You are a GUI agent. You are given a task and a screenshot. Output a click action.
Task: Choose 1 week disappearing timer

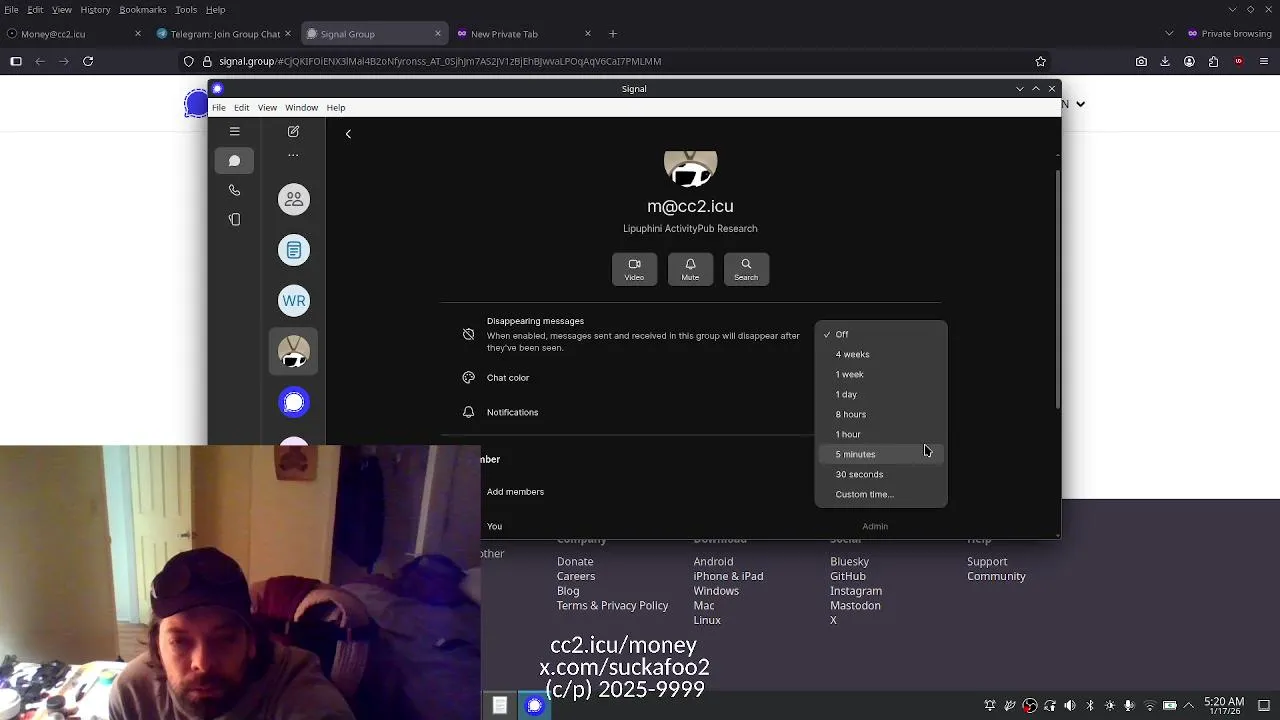click(x=880, y=374)
